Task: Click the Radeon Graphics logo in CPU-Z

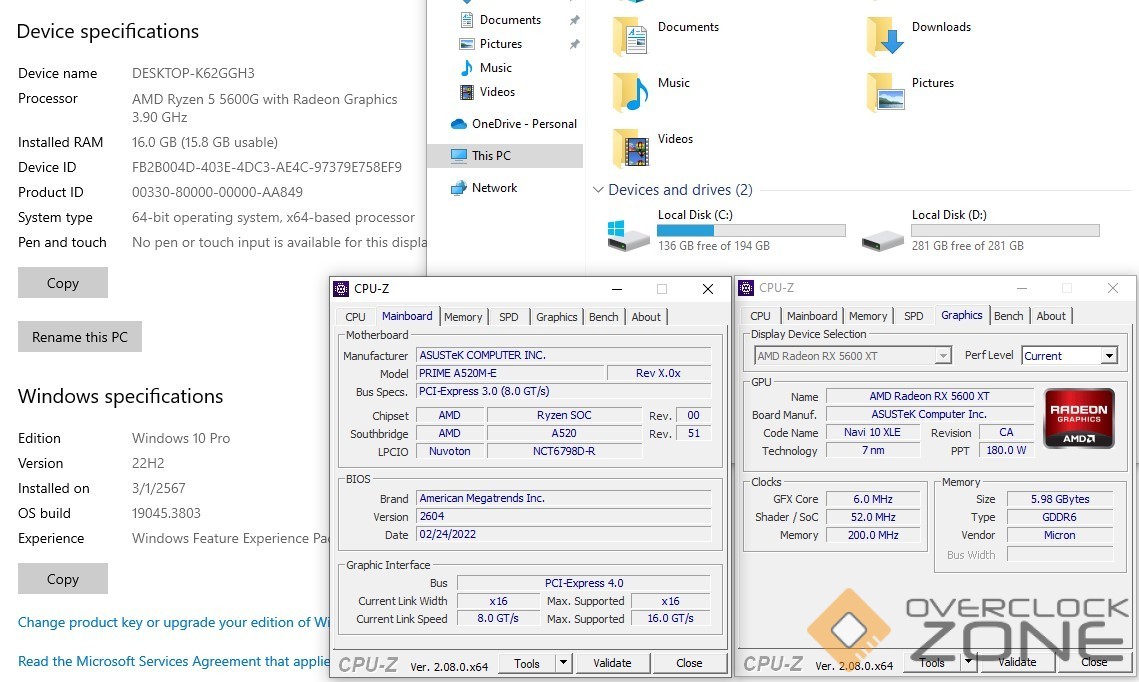Action: click(1078, 419)
